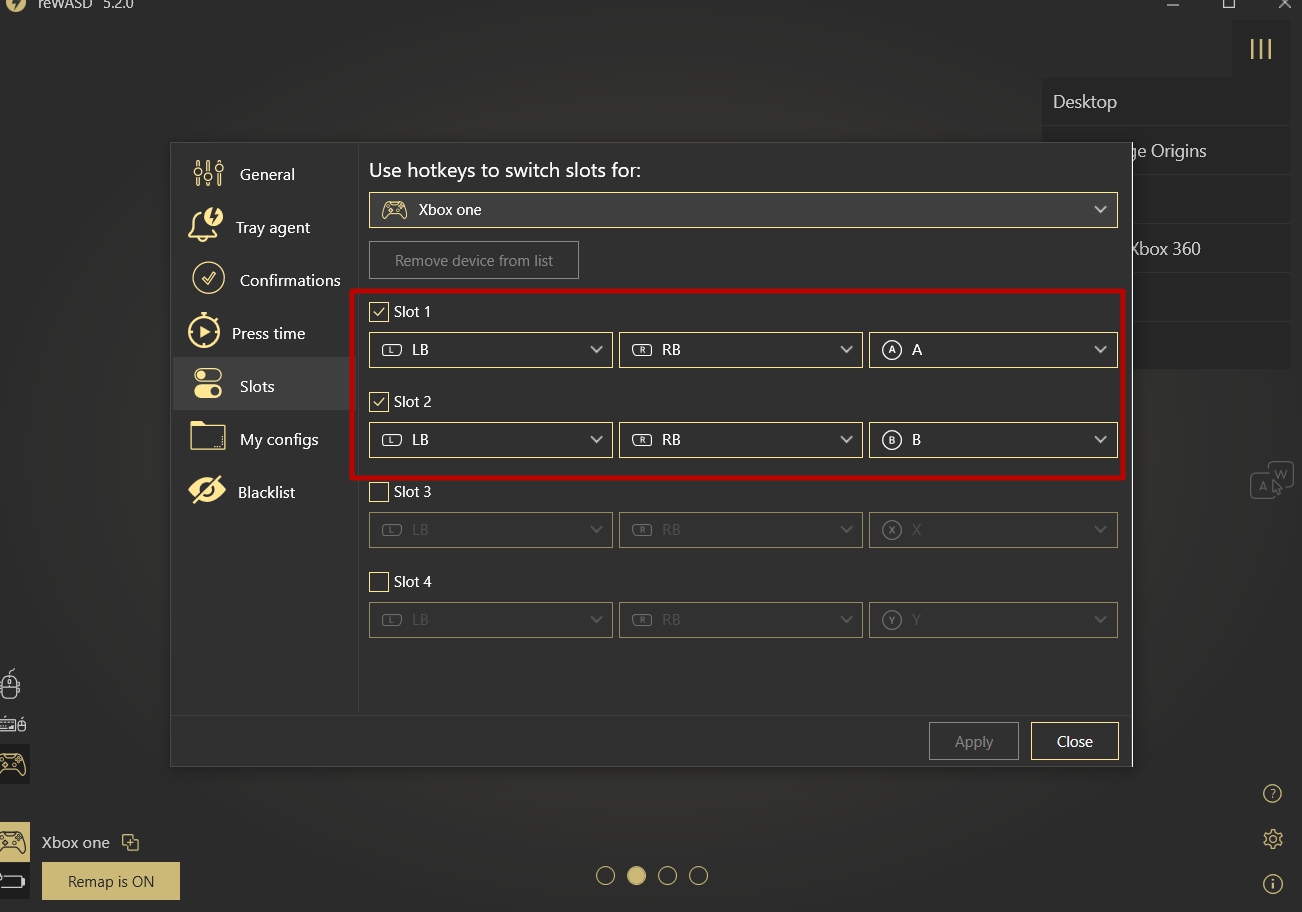This screenshot has height=912, width=1302.
Task: Click the three-bar configs panel icon
Action: click(x=1260, y=49)
